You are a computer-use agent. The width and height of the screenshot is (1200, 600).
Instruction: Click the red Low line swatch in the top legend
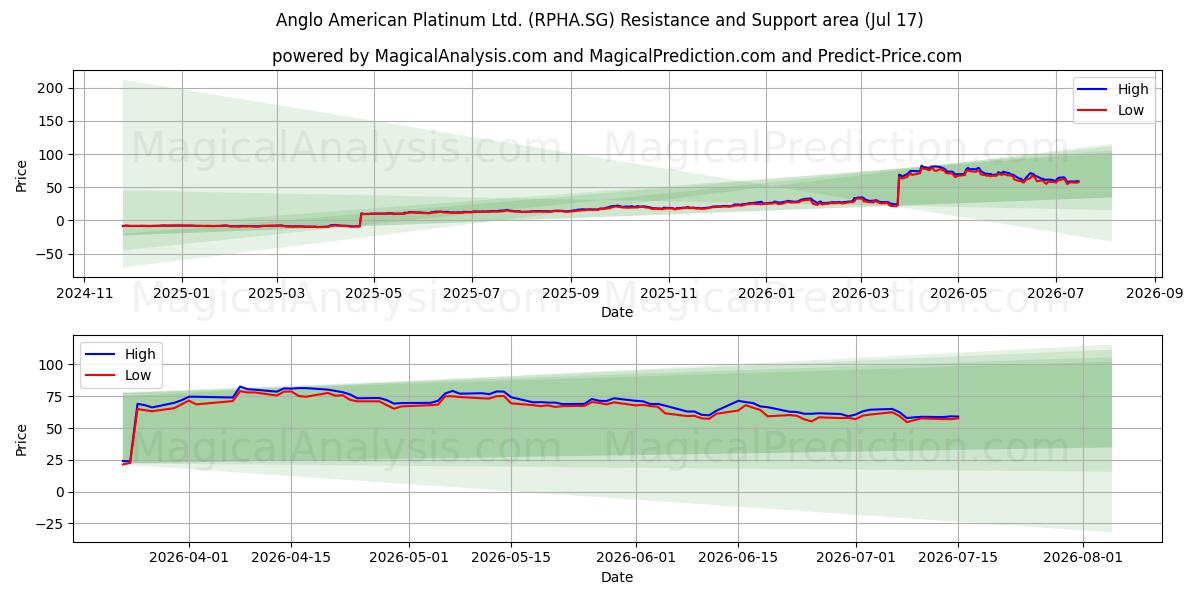click(x=1094, y=111)
